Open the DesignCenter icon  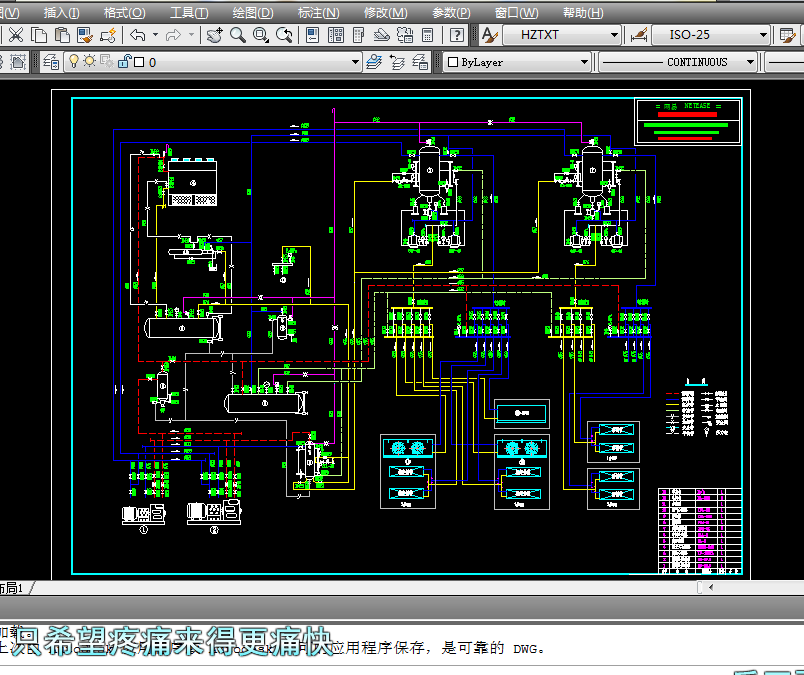tap(336, 35)
